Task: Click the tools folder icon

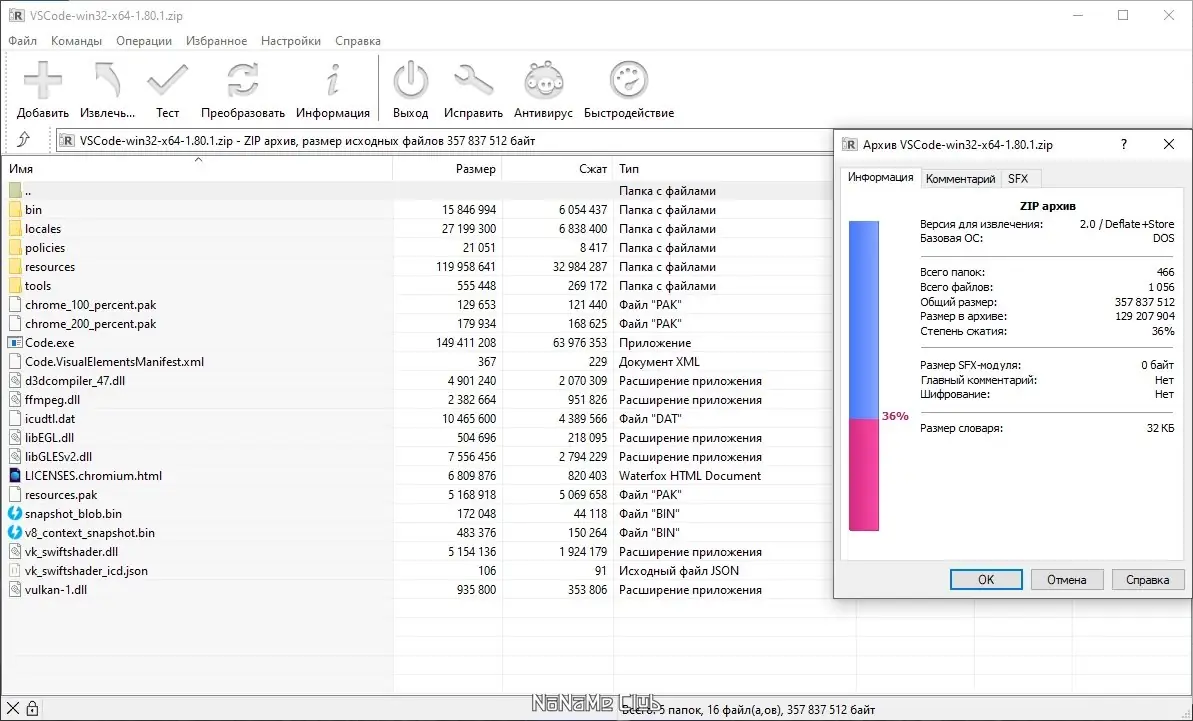Action: point(15,286)
